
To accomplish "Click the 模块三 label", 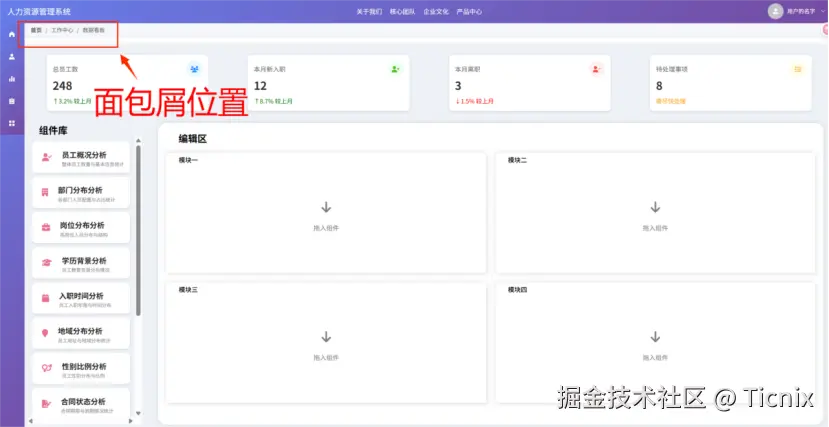I will tap(188, 290).
